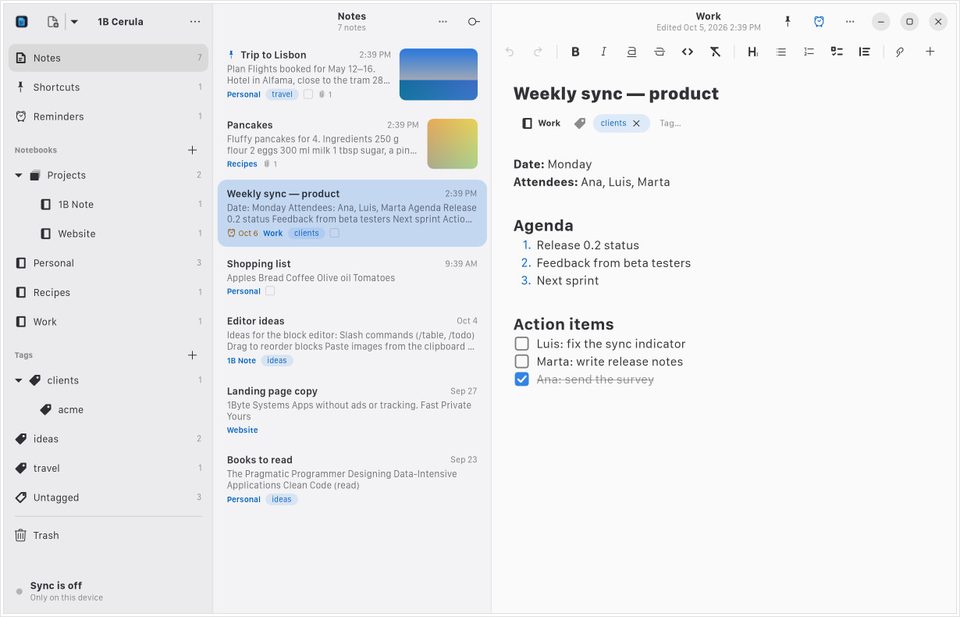Show Untagged notes
This screenshot has width=960, height=617.
pyautogui.click(x=108, y=498)
